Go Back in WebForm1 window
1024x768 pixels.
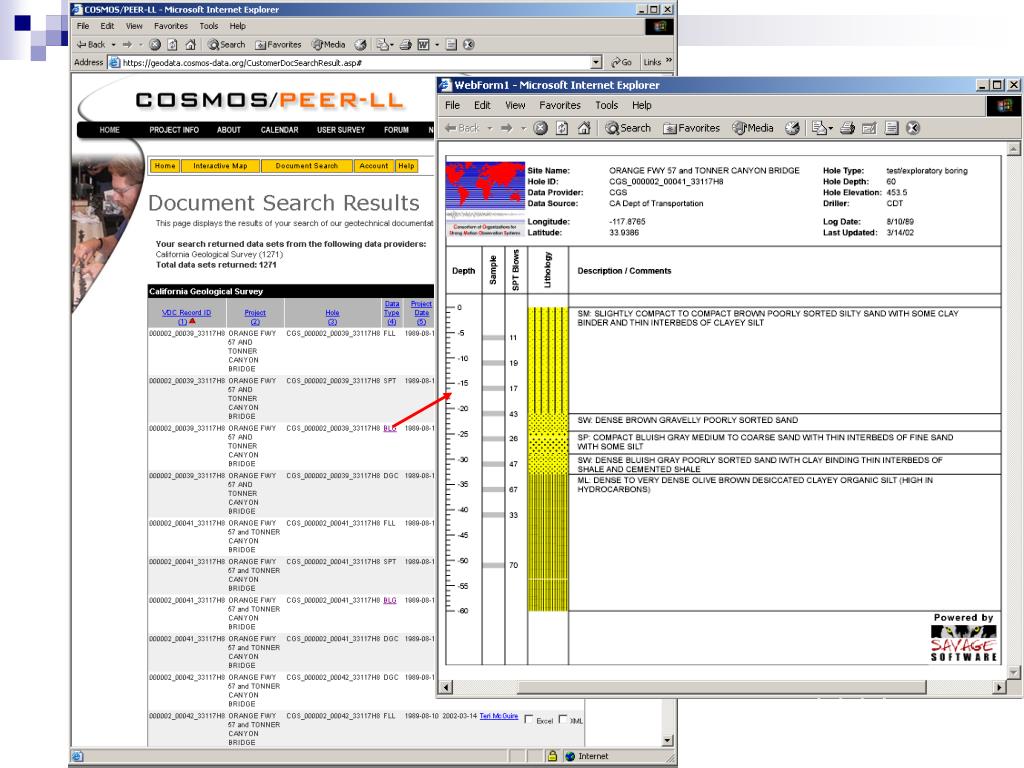coord(462,128)
